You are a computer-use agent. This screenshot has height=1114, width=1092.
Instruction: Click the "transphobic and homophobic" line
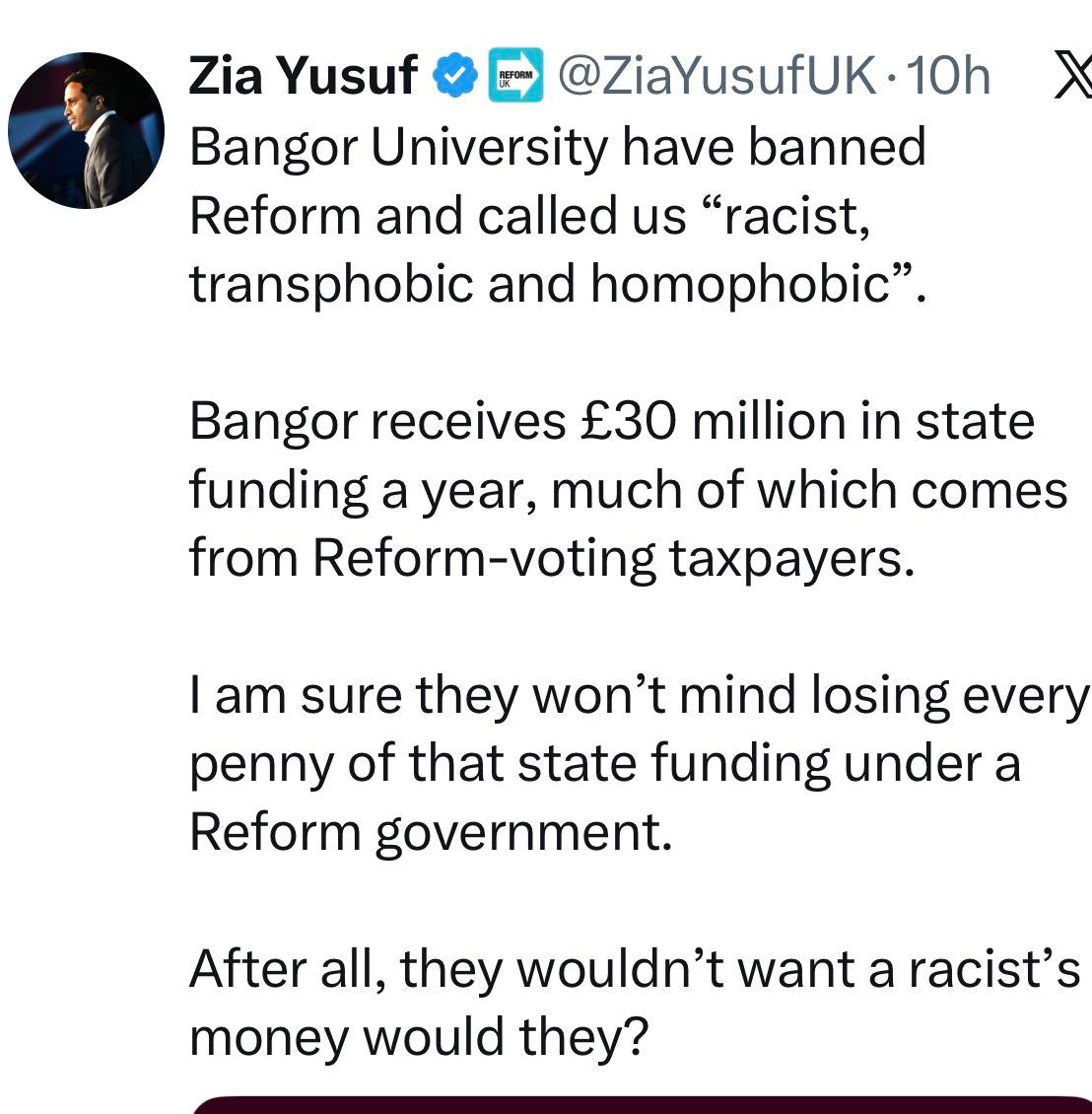point(557,284)
